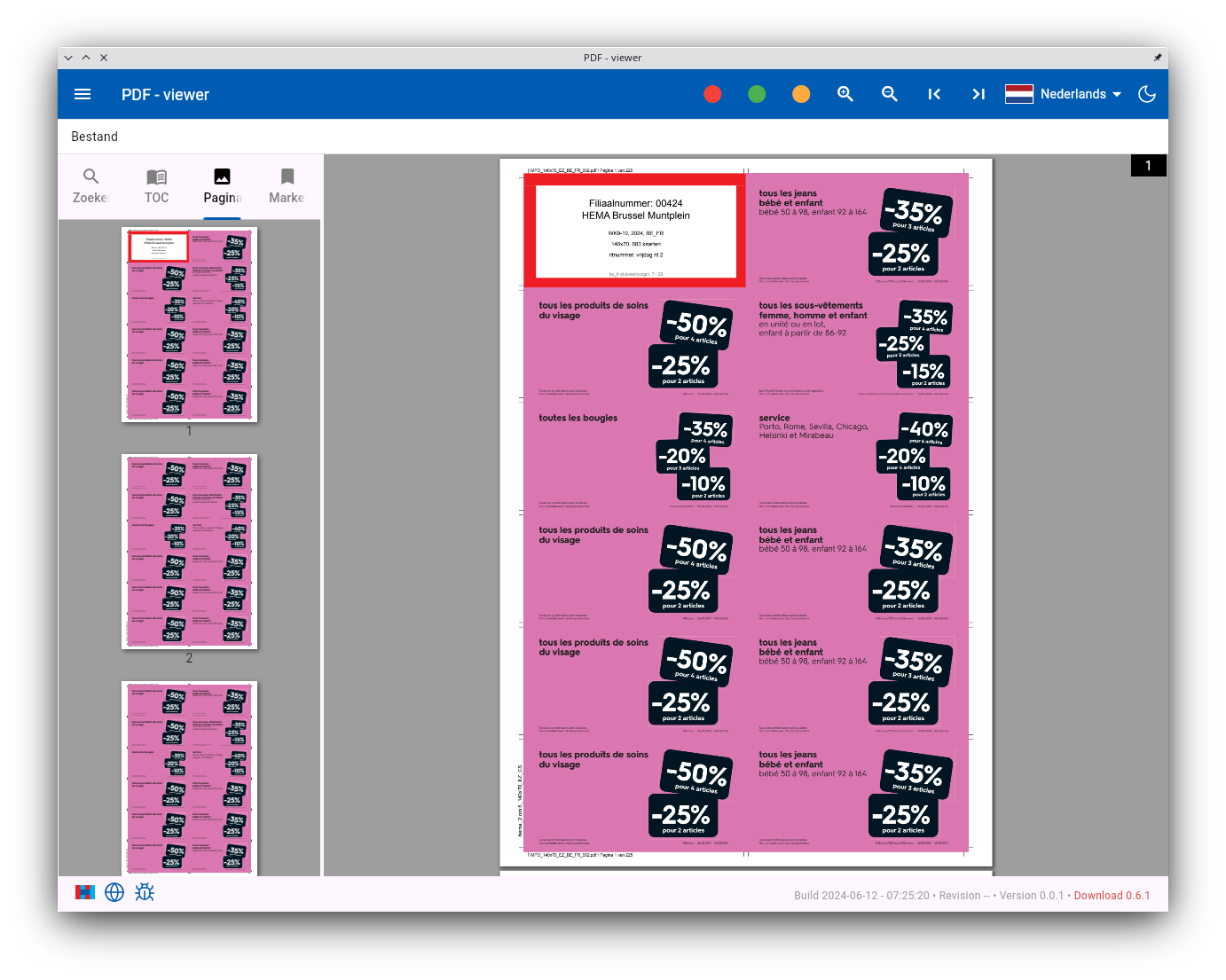This screenshot has height=980, width=1226.
Task: Switch to the TOC tab
Action: pyautogui.click(x=156, y=186)
